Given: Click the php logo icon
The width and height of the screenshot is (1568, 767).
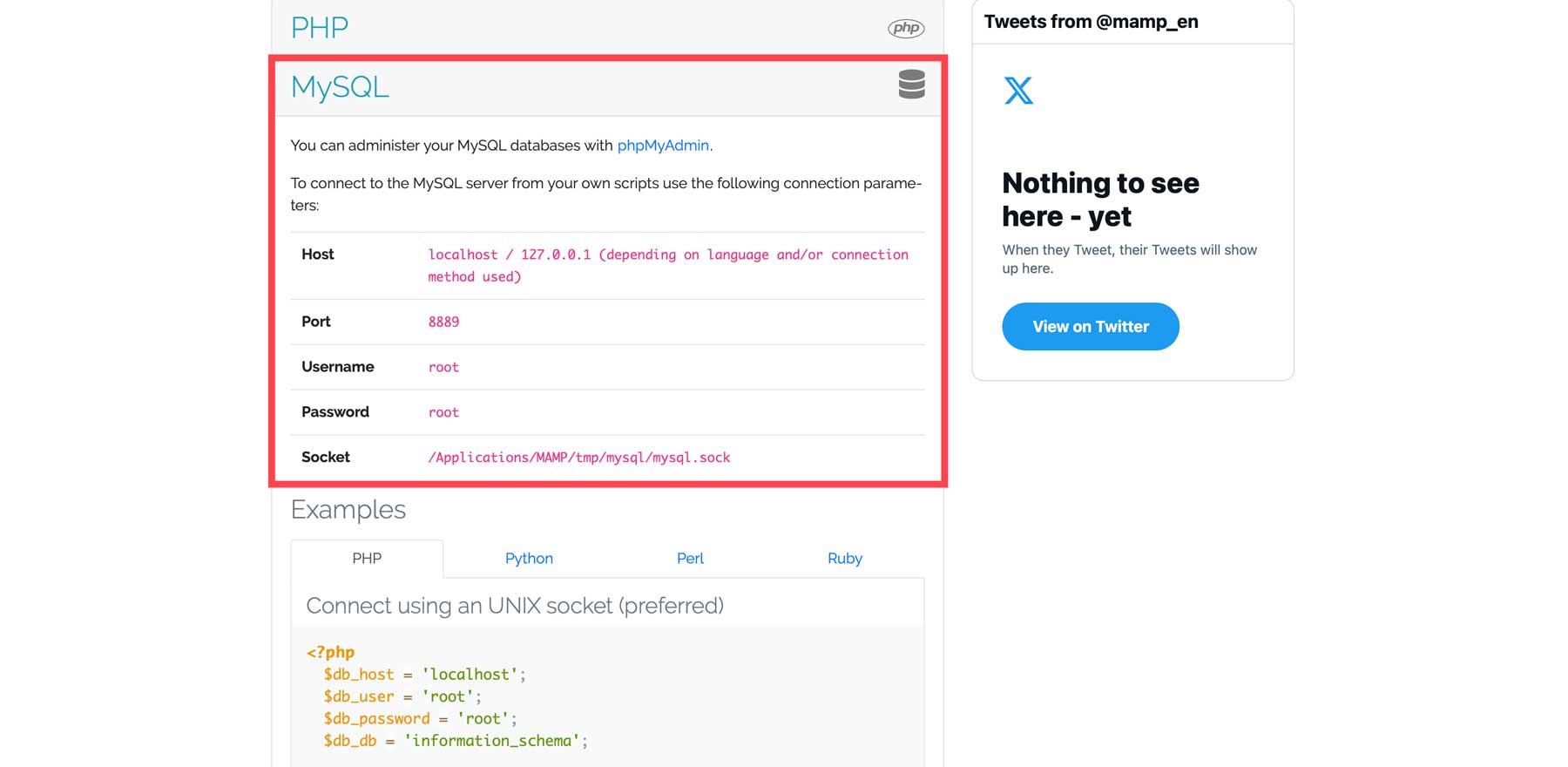Looking at the screenshot, I should pos(906,28).
